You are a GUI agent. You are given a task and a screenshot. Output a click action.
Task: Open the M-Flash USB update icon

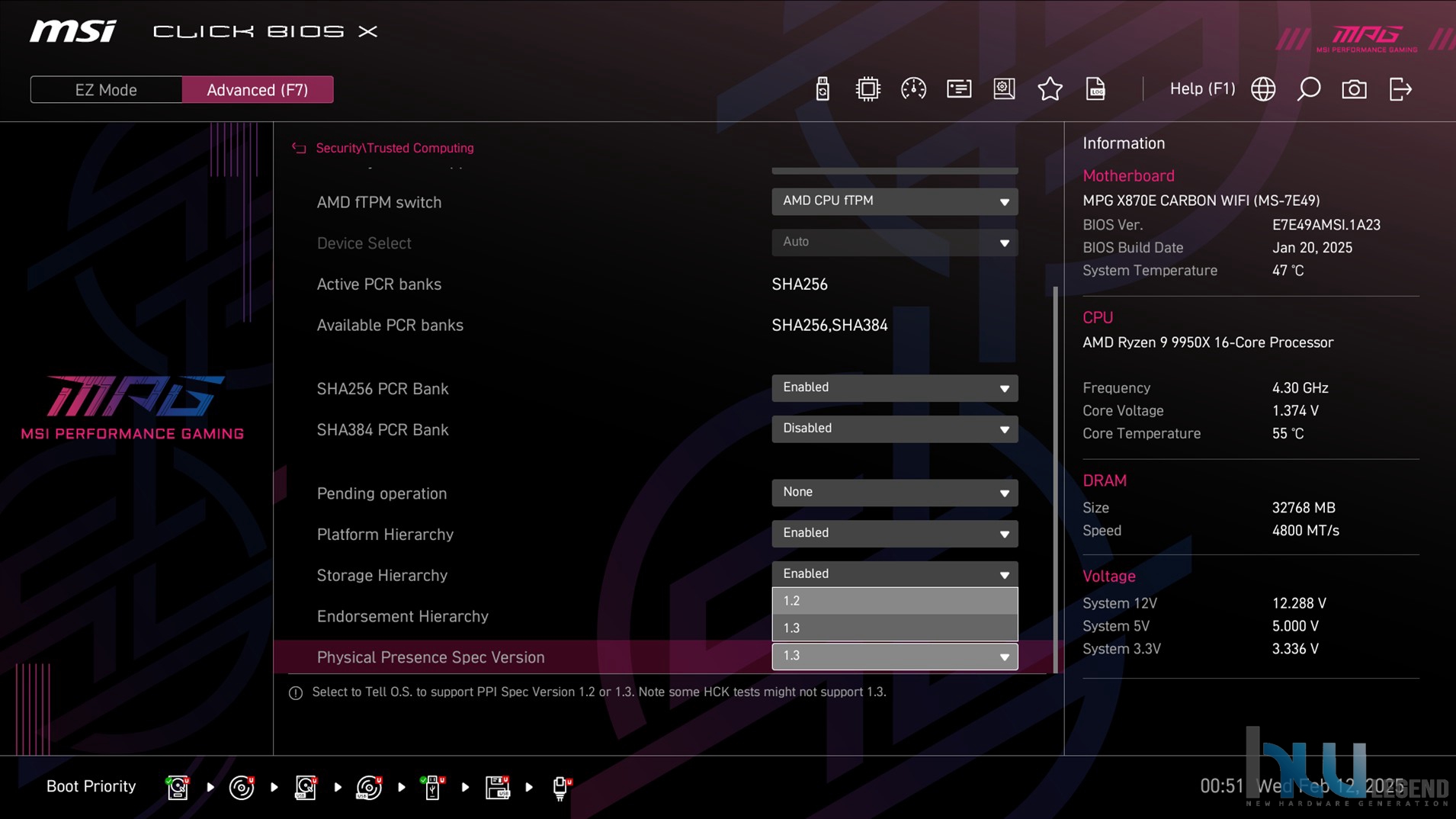tap(822, 89)
